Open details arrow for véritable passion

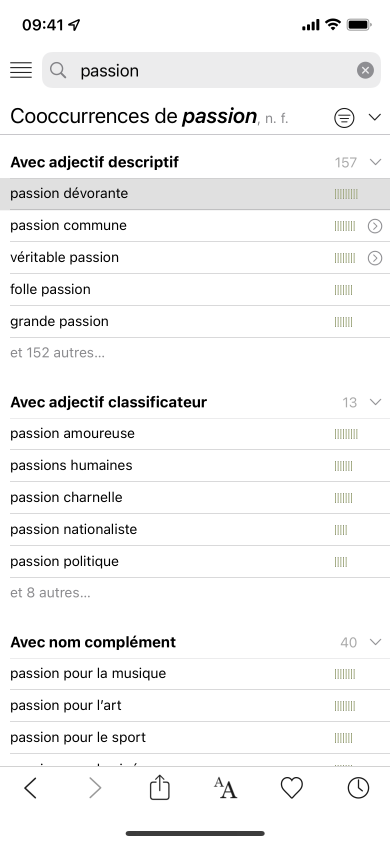pyautogui.click(x=375, y=258)
